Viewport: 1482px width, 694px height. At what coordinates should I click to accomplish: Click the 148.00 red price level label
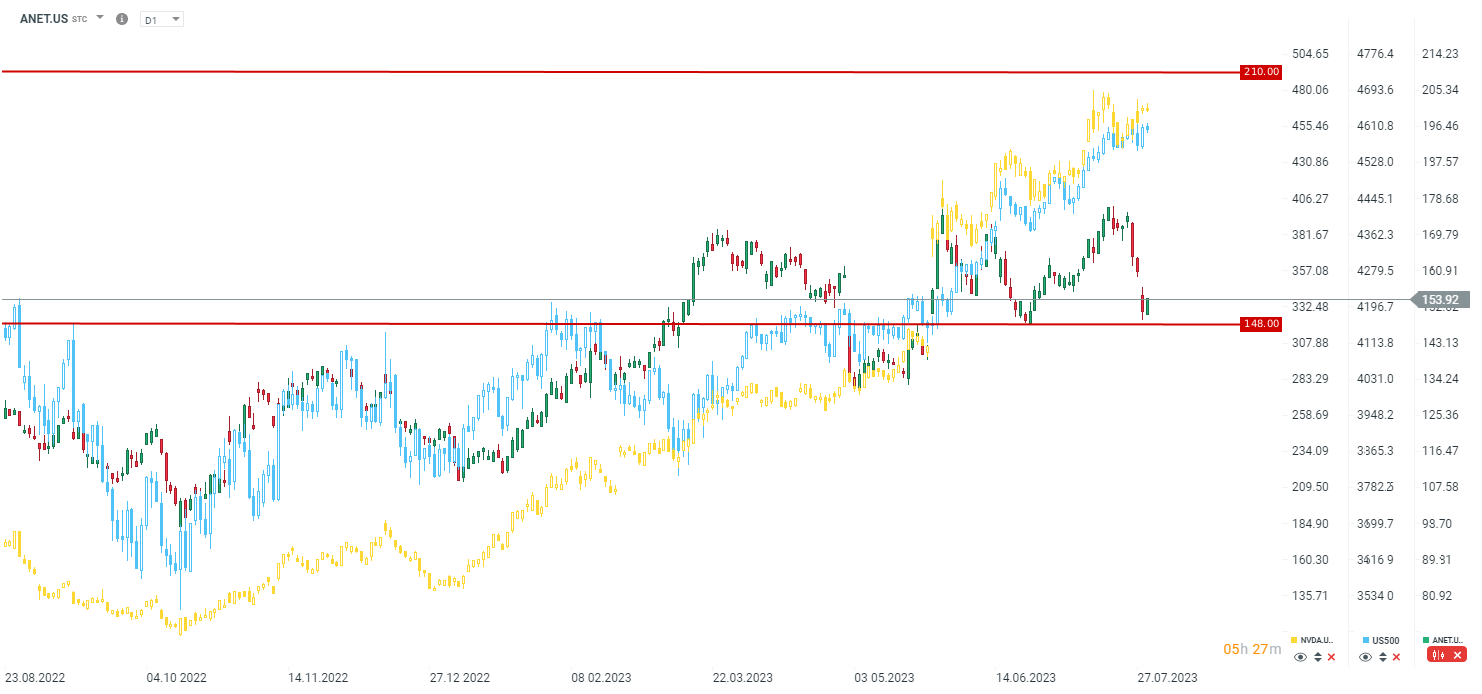click(x=1260, y=324)
